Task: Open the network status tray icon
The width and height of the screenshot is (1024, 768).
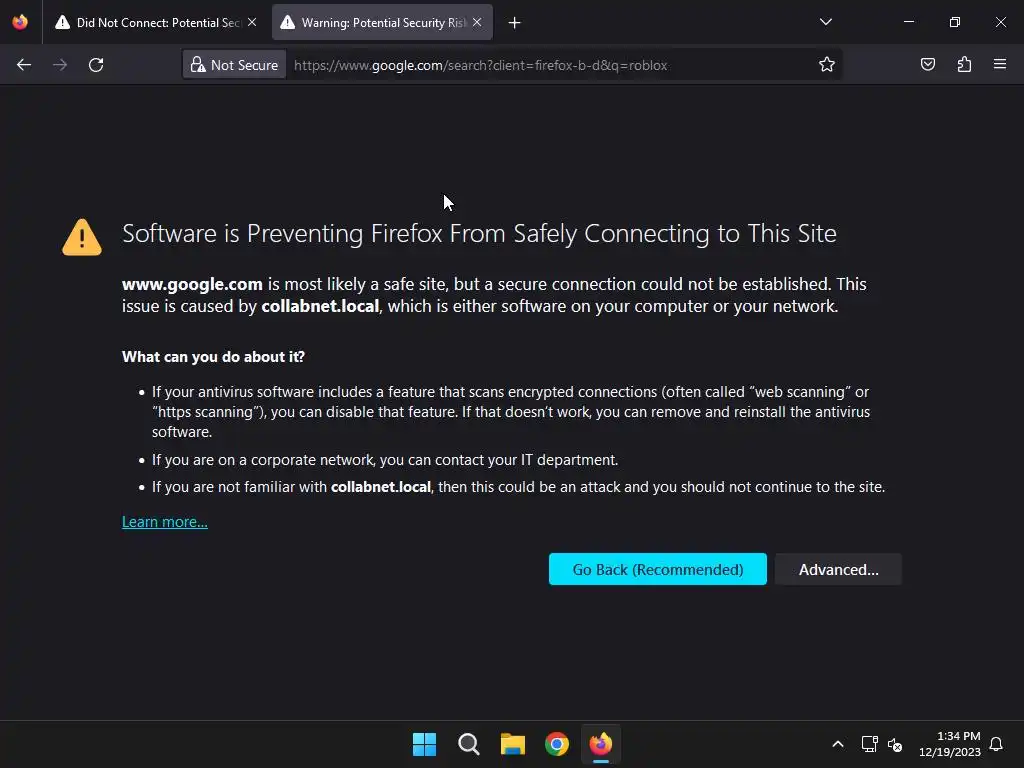Action: (x=869, y=744)
